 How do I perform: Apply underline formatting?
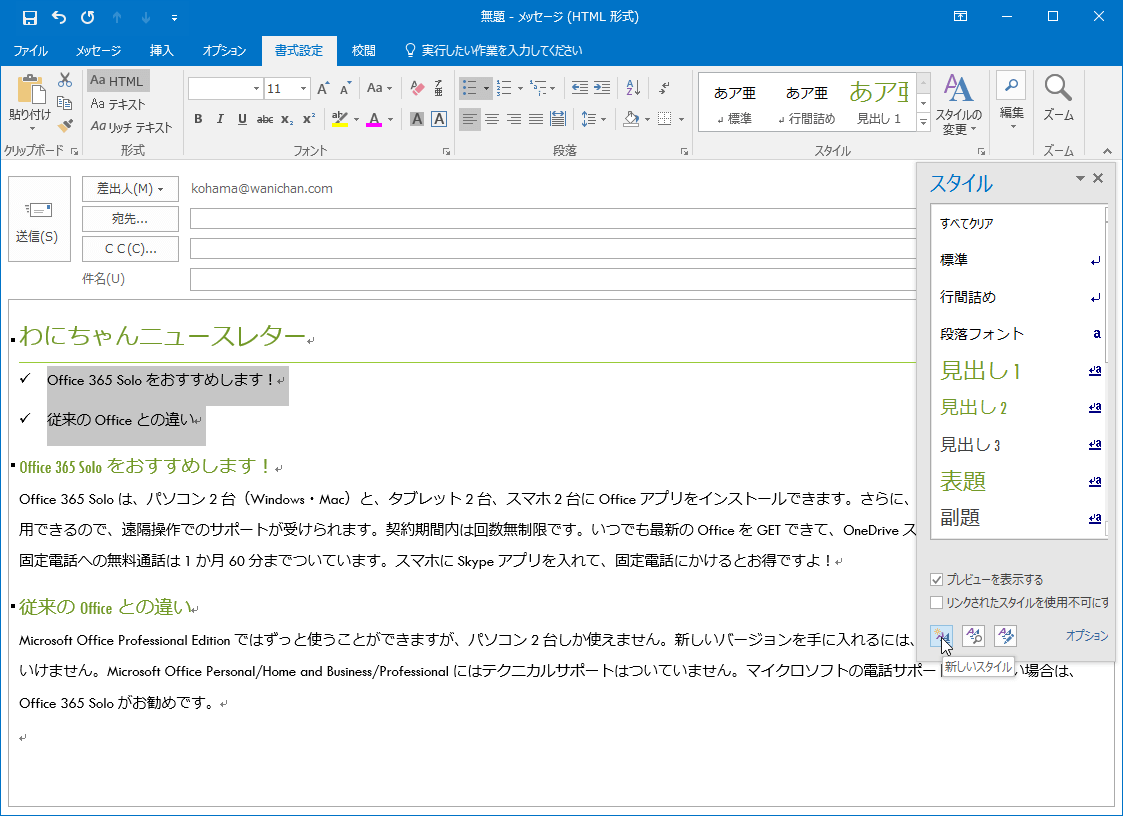[242, 119]
